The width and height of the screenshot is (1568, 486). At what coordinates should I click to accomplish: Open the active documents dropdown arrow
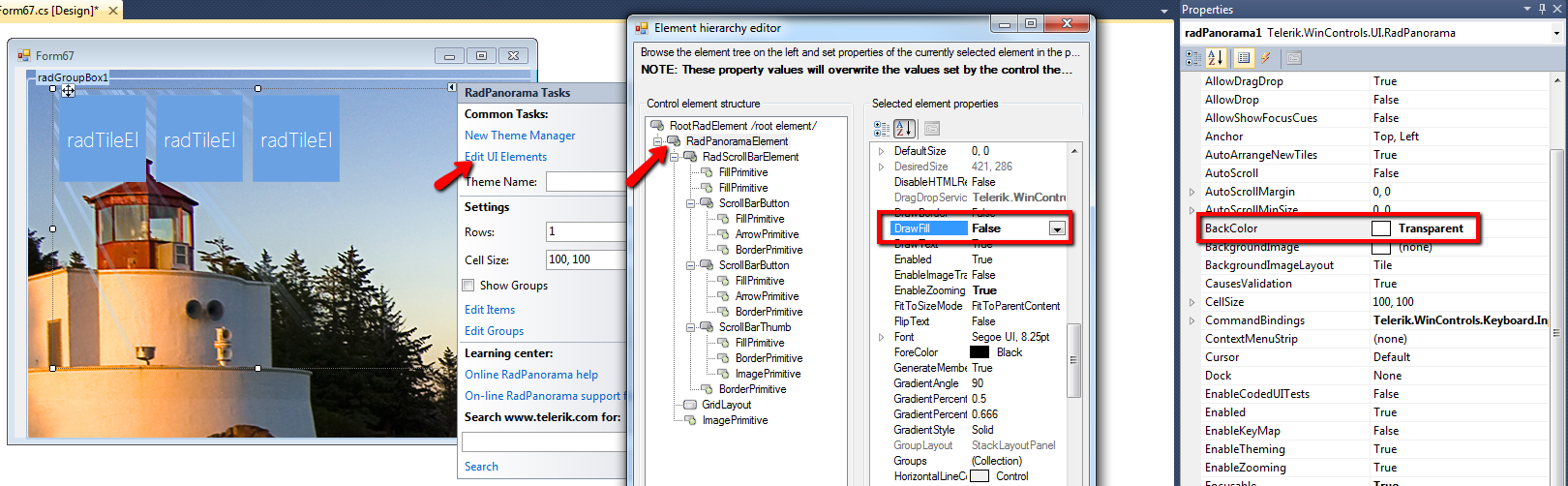coord(1164,11)
